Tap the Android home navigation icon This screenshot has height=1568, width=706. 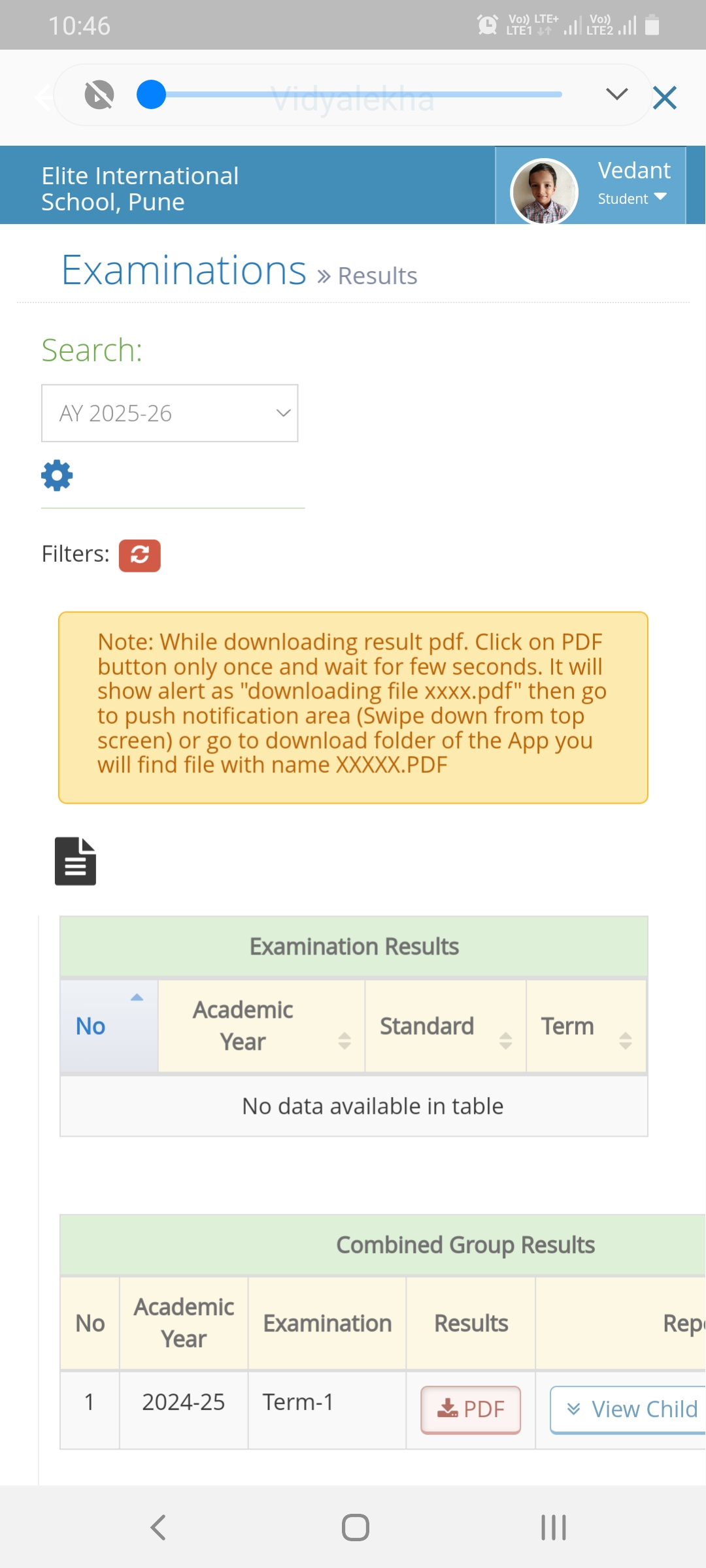(355, 1527)
